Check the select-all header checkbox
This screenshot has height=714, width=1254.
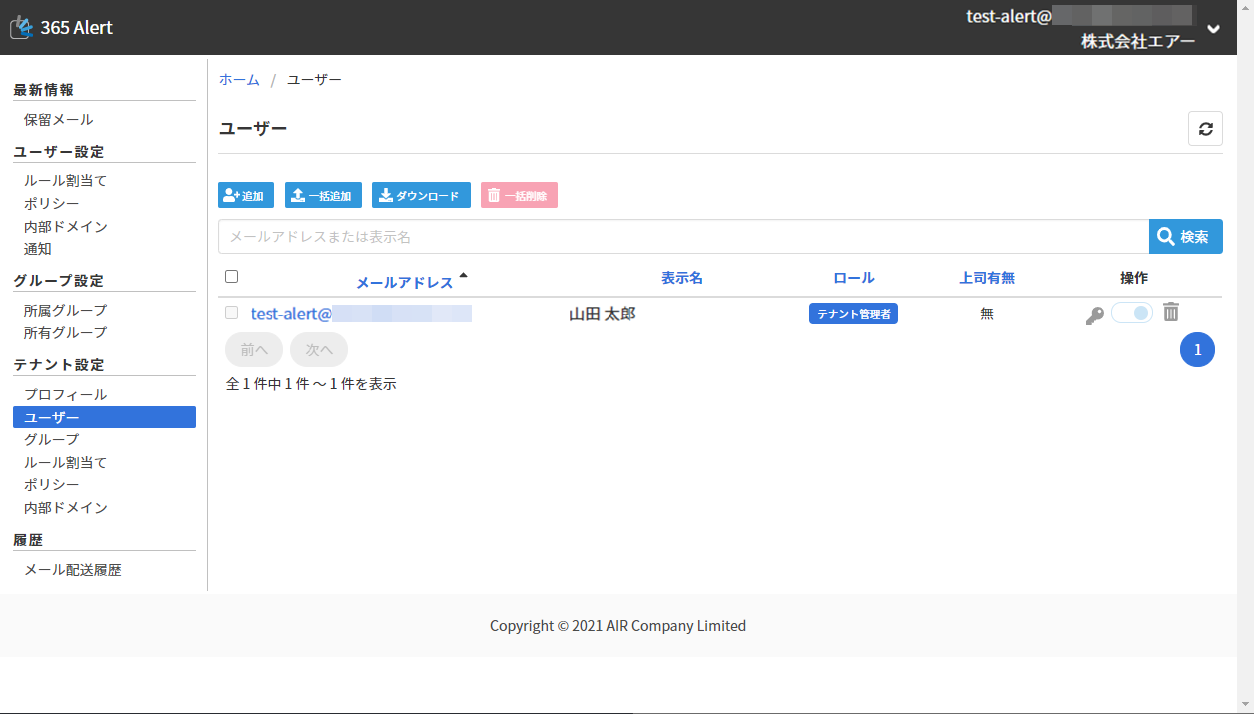[232, 277]
